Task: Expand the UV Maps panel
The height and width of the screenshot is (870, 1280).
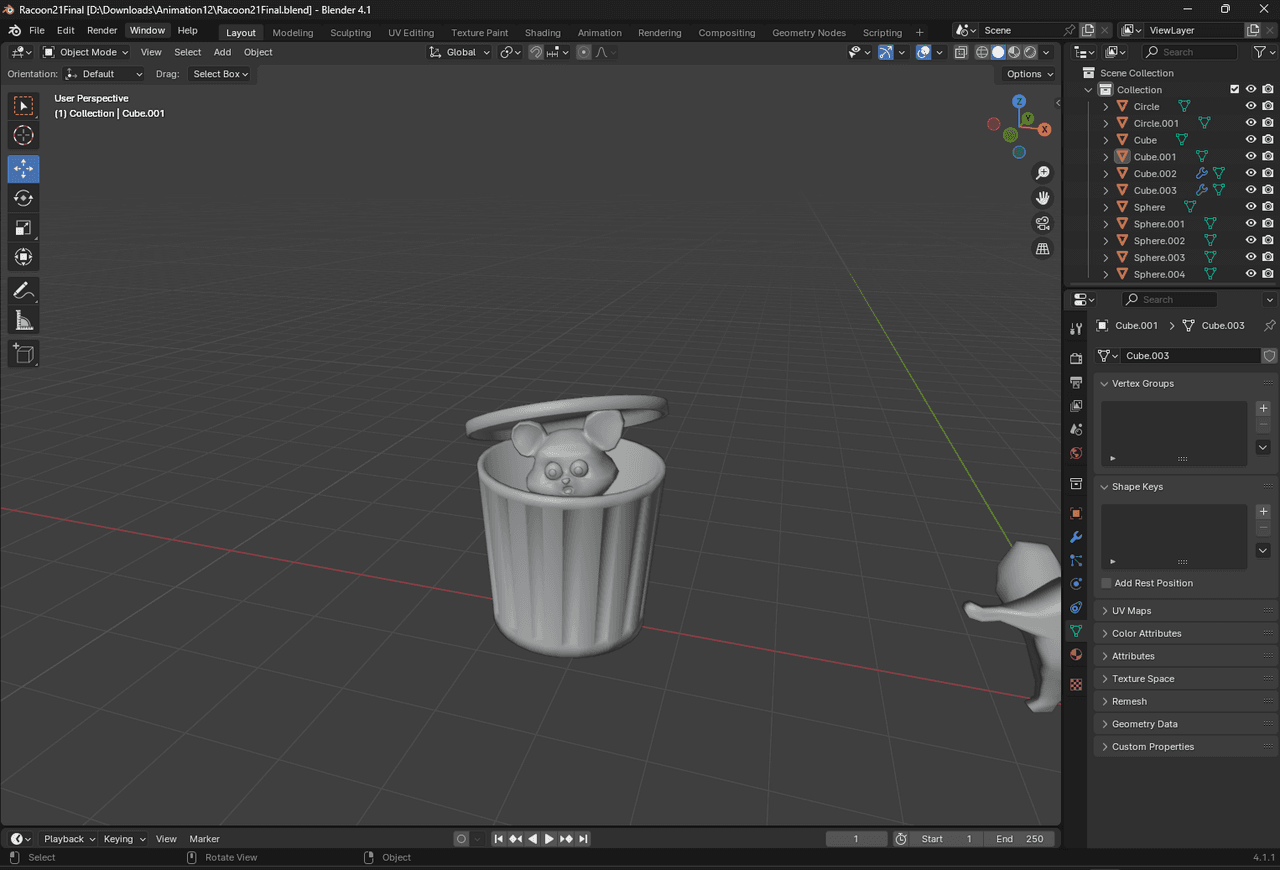Action: coord(1131,611)
